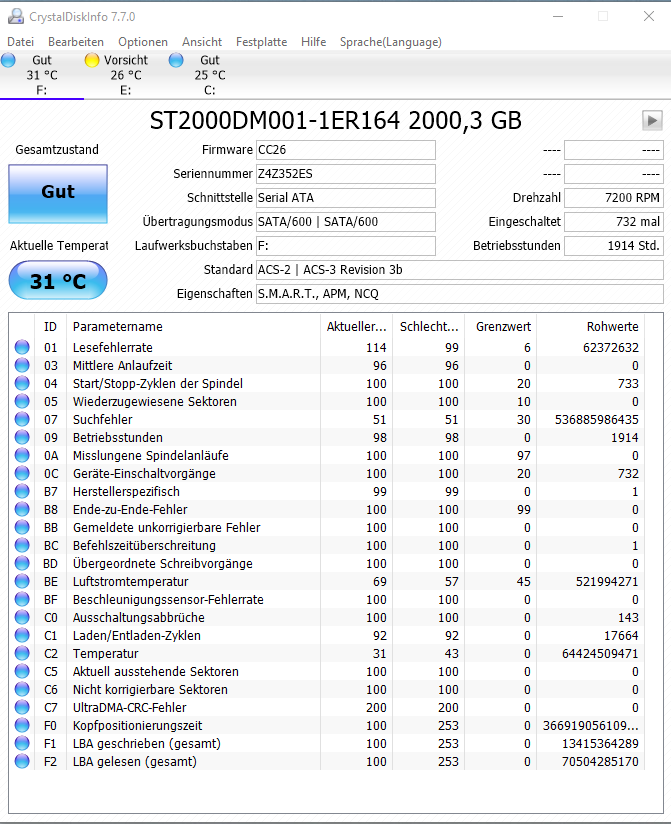This screenshot has height=824, width=671.
Task: Click status orb of Befehlszeitüberschreitung row
Action: tap(22, 545)
